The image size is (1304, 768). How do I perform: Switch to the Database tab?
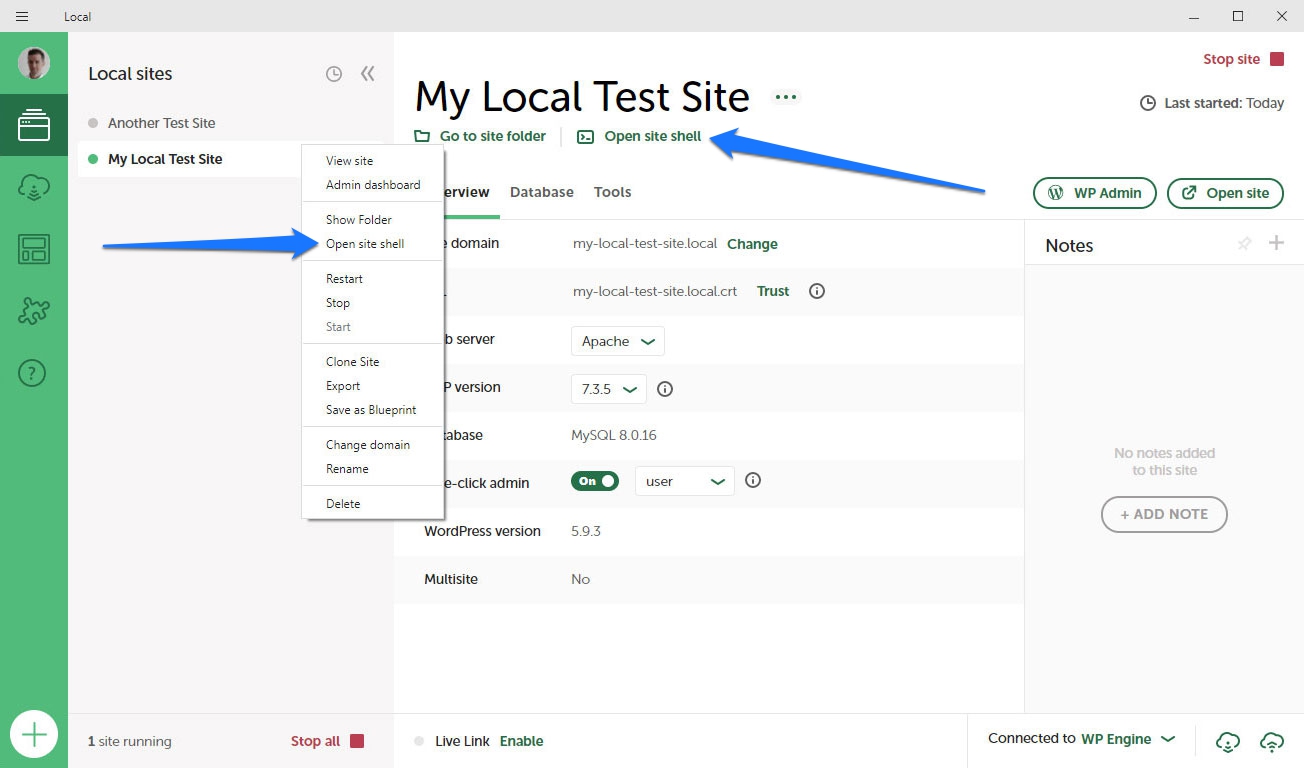click(x=542, y=192)
